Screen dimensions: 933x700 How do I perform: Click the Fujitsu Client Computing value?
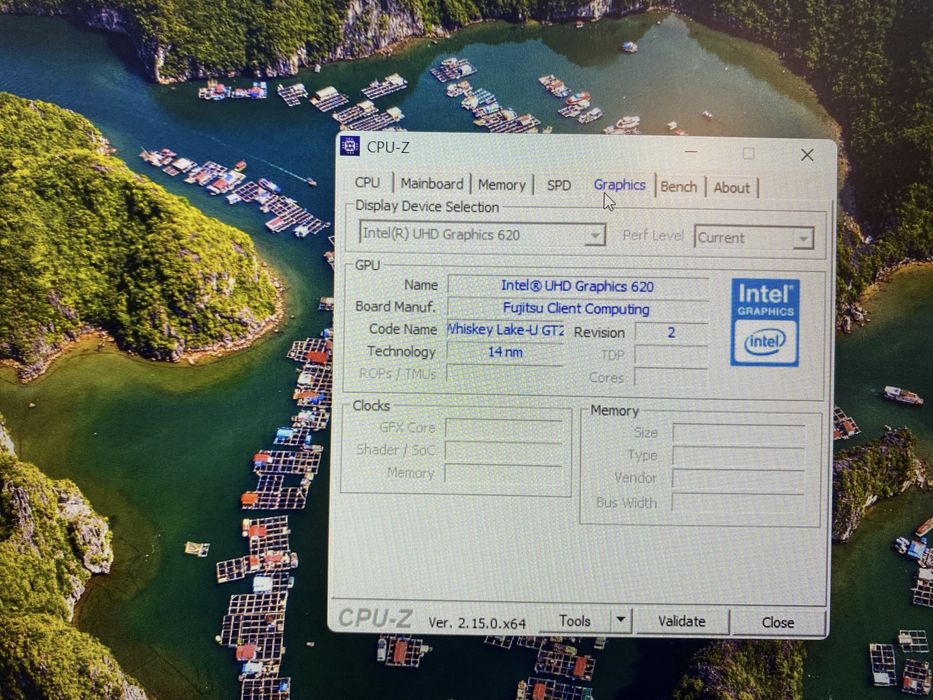pos(577,308)
